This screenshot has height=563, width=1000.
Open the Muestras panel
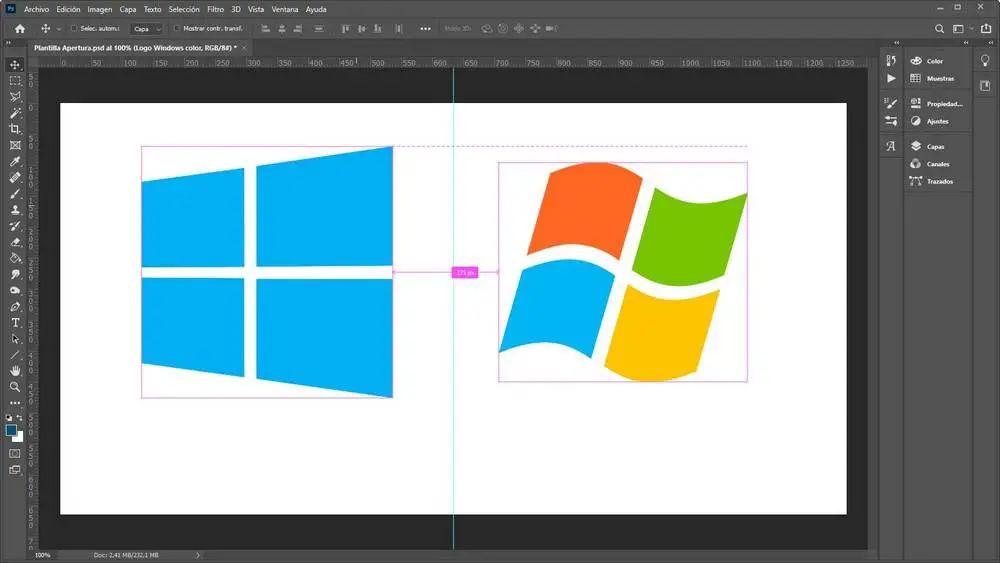[x=938, y=78]
